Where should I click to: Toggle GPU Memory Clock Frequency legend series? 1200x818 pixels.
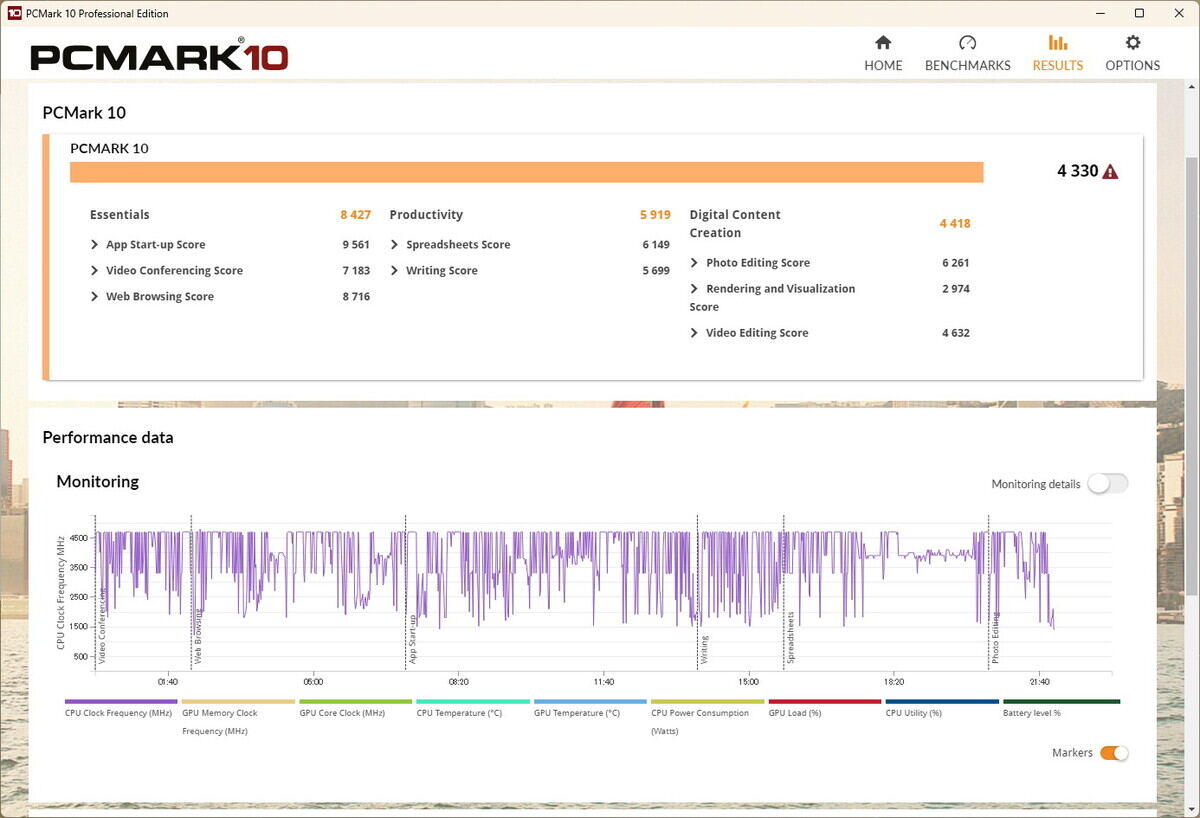click(x=238, y=718)
